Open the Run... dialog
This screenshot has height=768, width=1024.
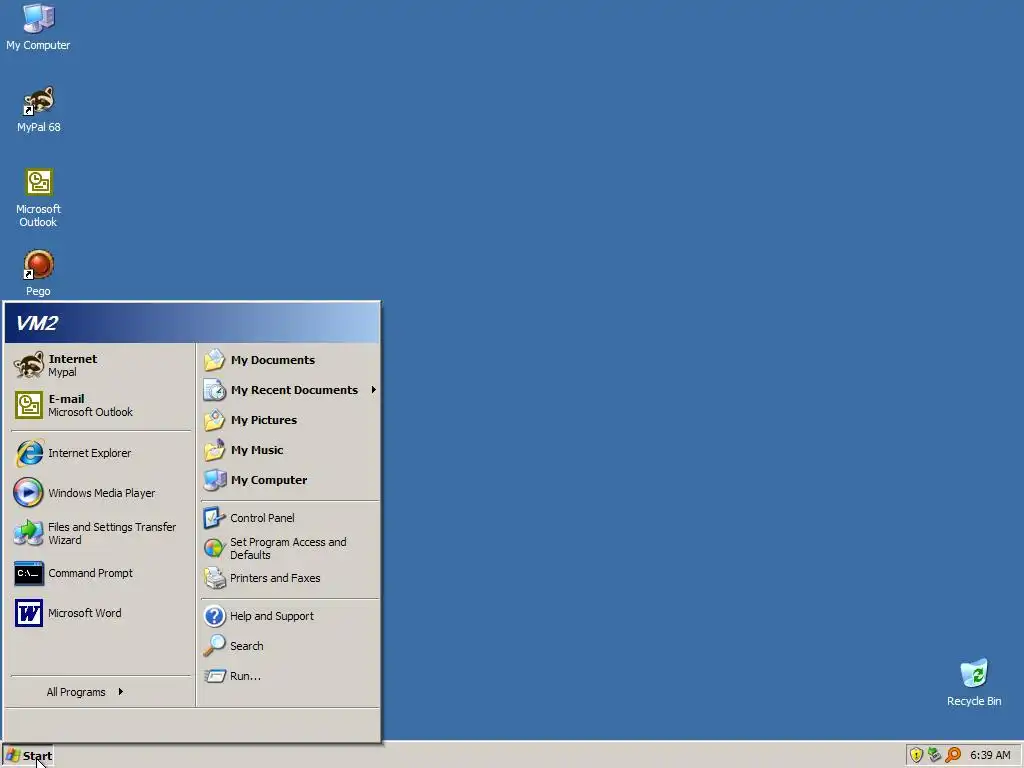pyautogui.click(x=290, y=676)
